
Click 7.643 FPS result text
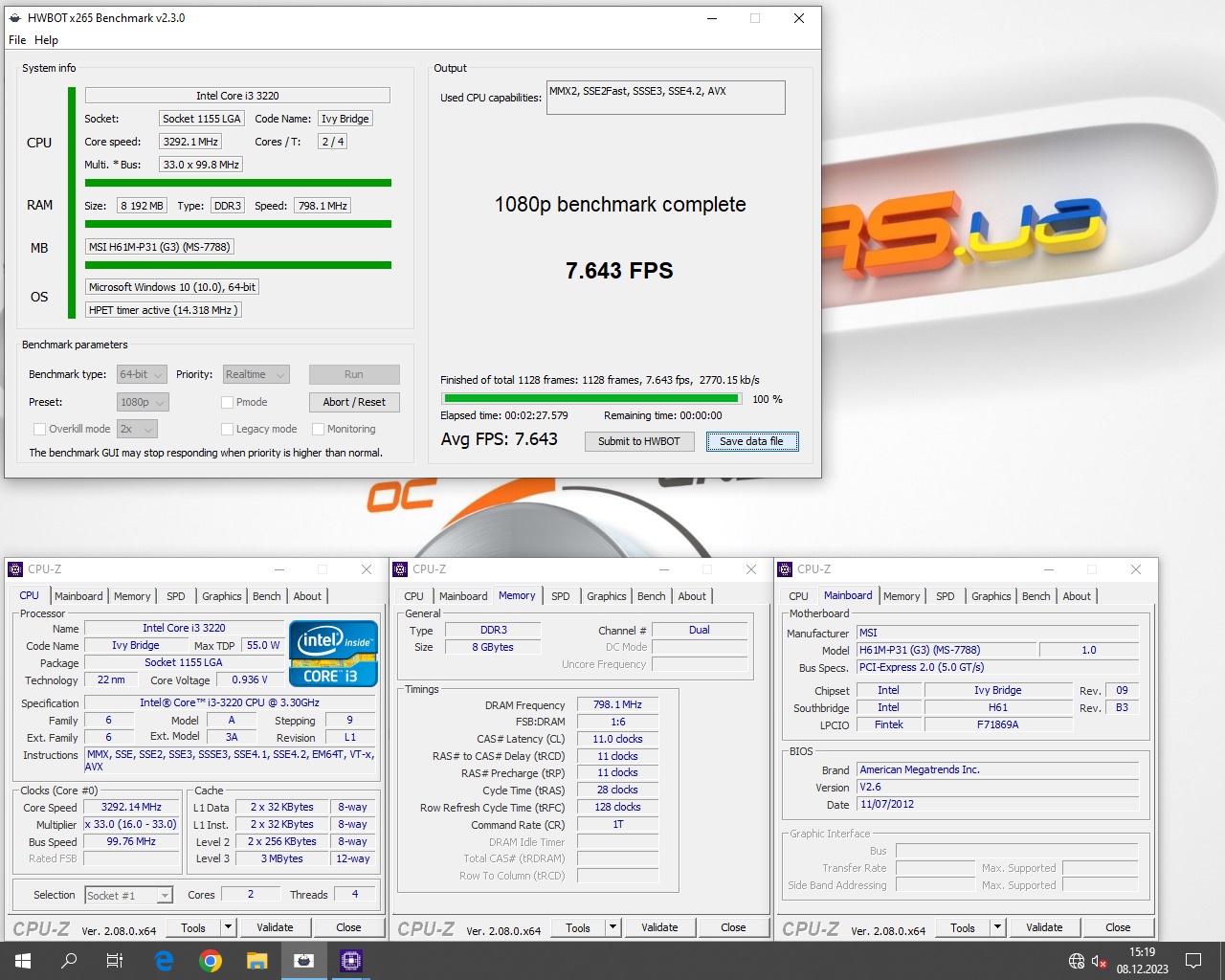(x=619, y=271)
